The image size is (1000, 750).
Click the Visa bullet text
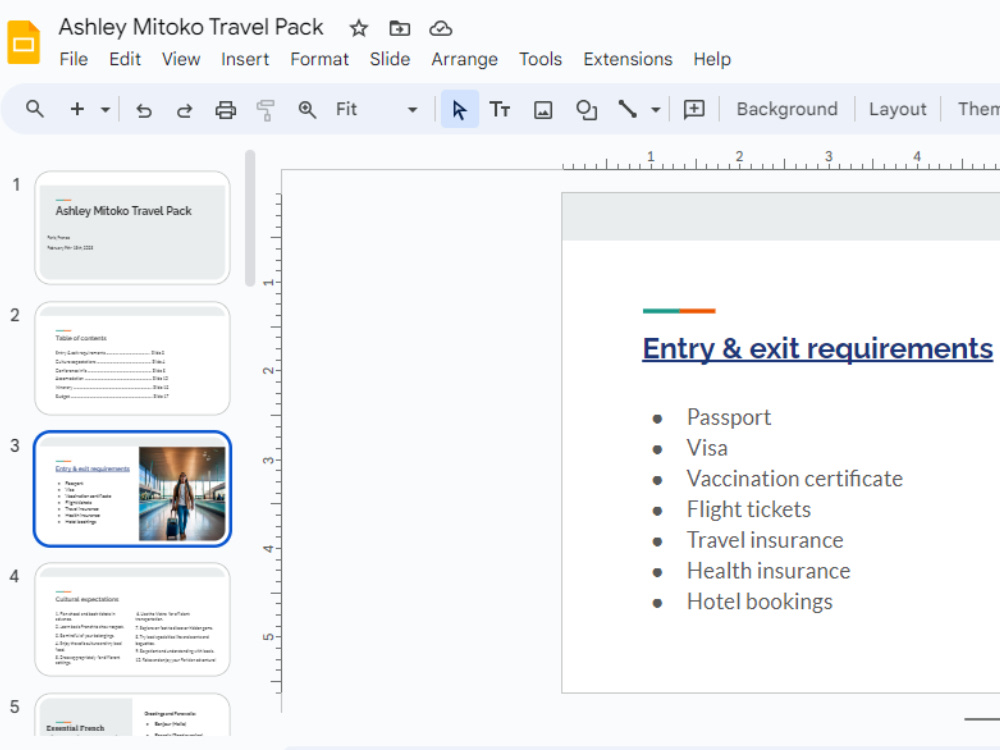click(x=707, y=448)
